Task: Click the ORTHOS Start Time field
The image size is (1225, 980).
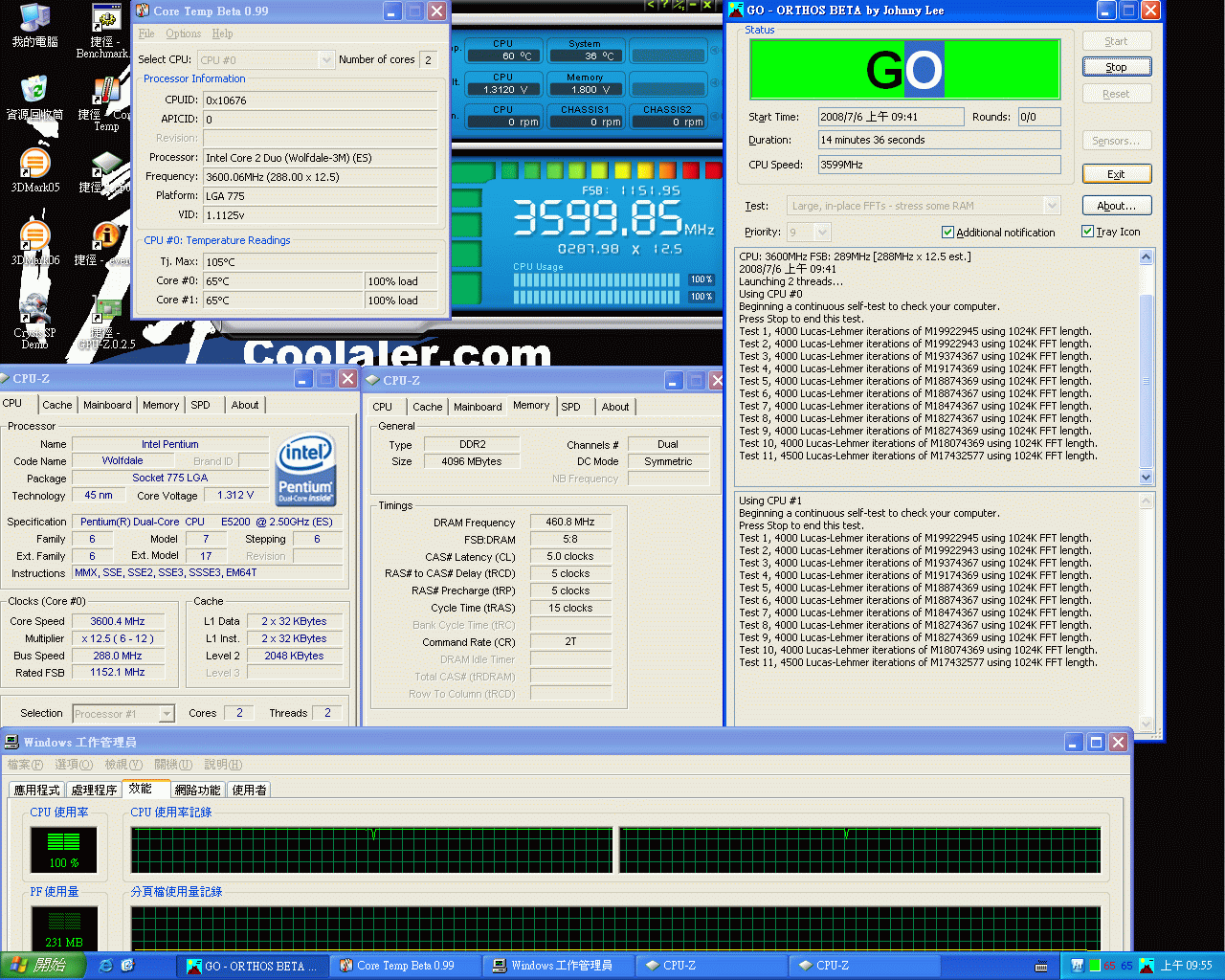Action: tap(890, 117)
